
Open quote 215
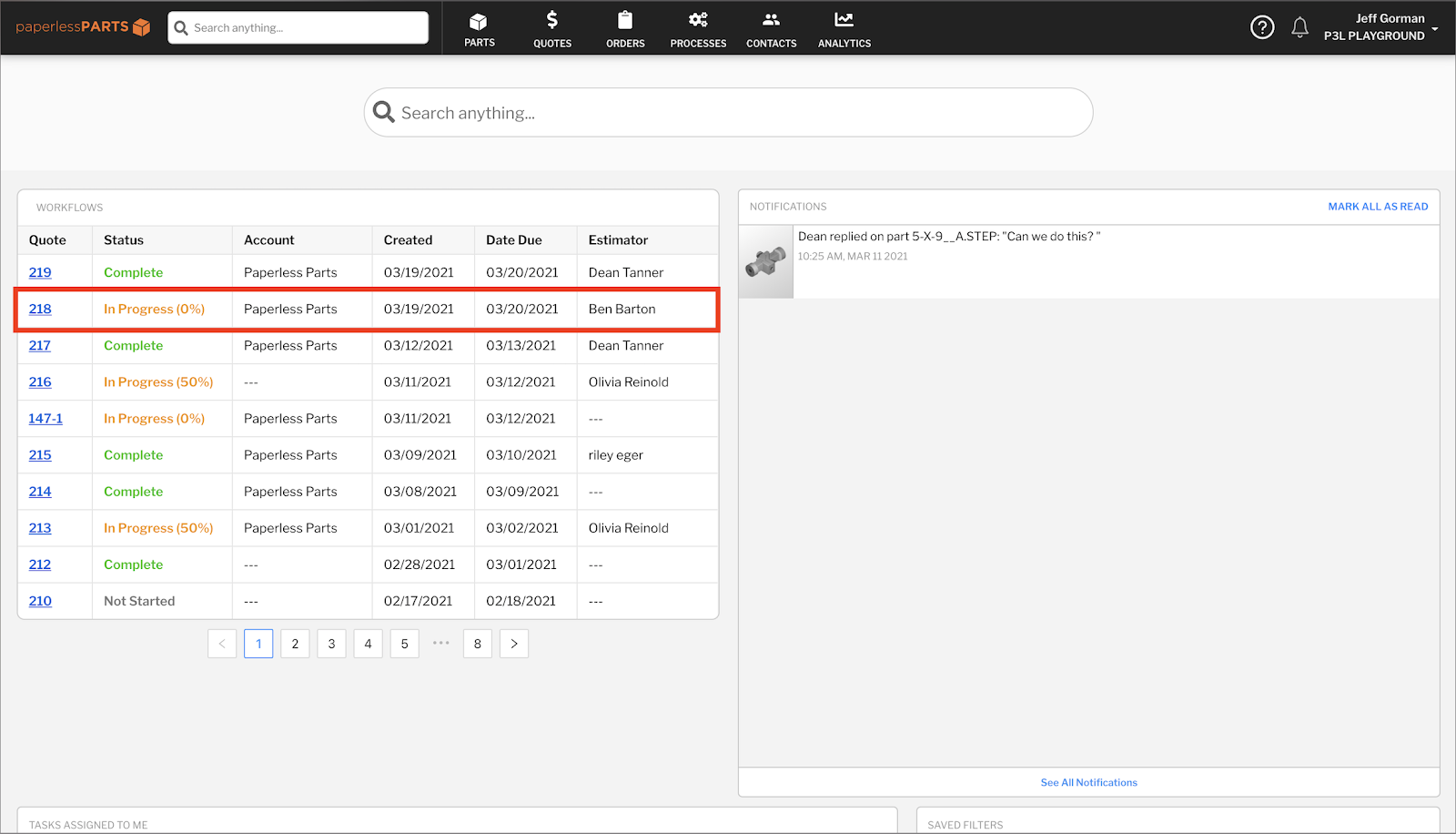click(x=40, y=454)
